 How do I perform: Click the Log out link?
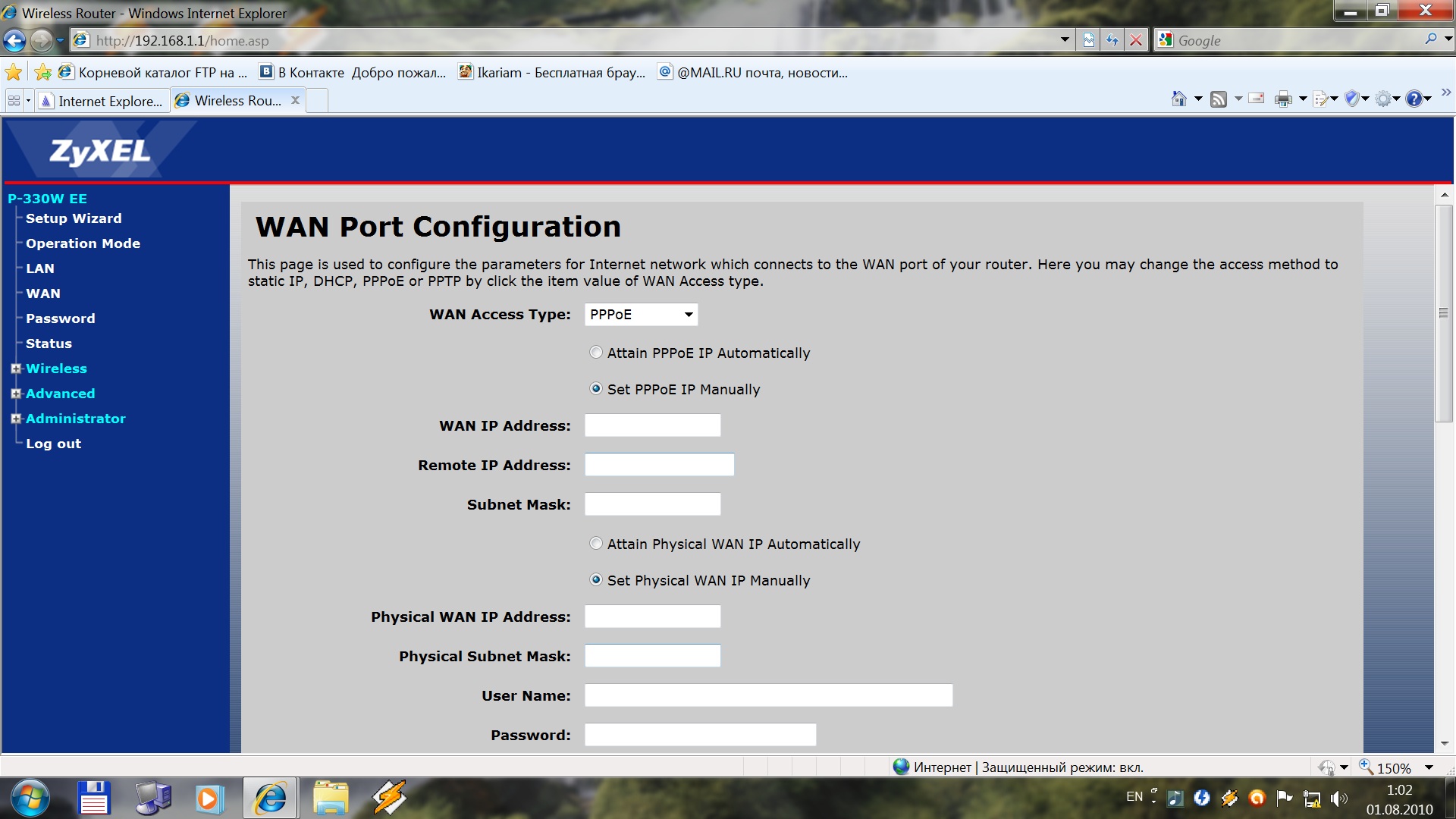coord(53,444)
